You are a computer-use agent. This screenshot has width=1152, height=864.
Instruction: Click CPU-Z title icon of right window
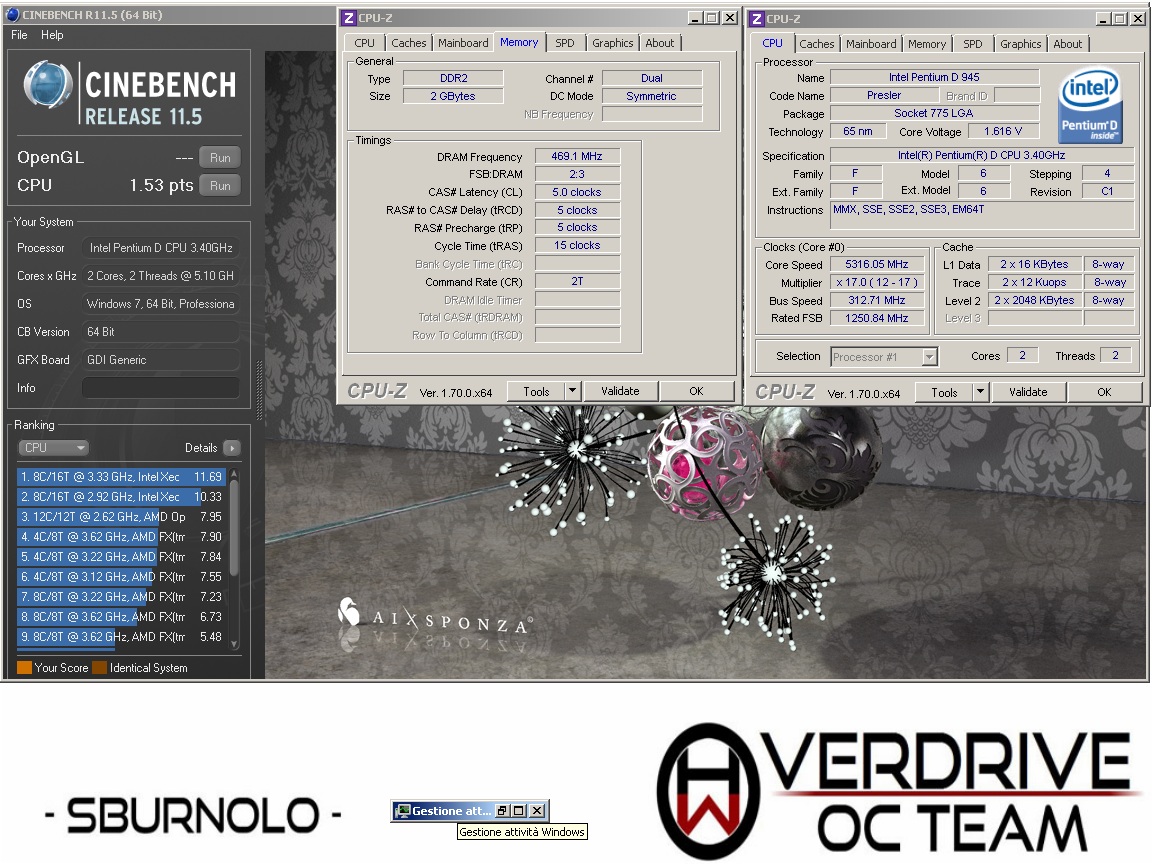(757, 18)
